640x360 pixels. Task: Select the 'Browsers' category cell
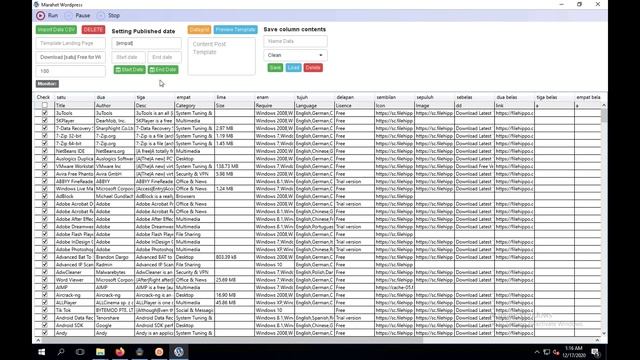(x=195, y=196)
